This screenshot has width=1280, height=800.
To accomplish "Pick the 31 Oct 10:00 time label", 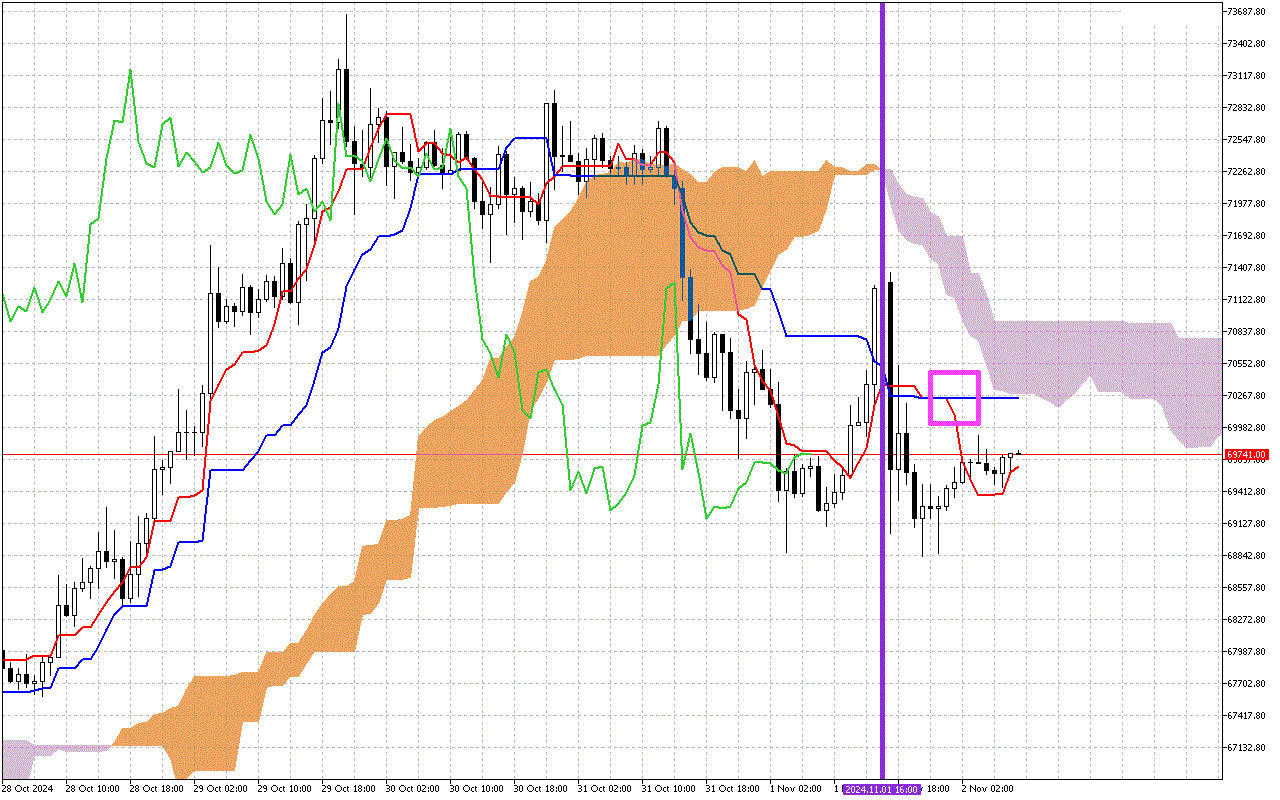I will pyautogui.click(x=667, y=789).
